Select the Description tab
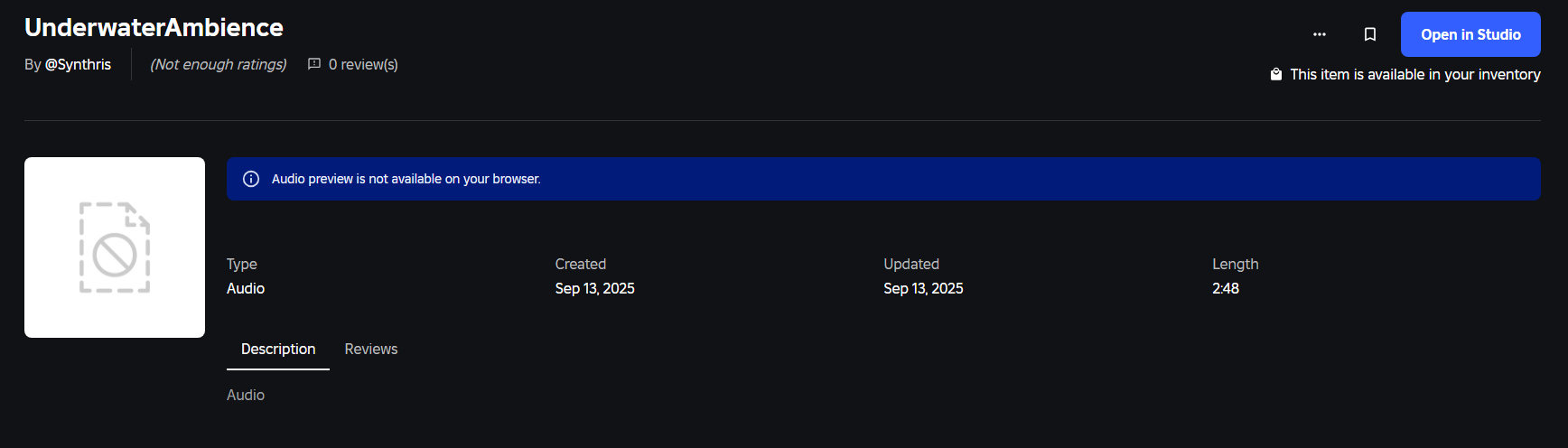 [x=278, y=349]
